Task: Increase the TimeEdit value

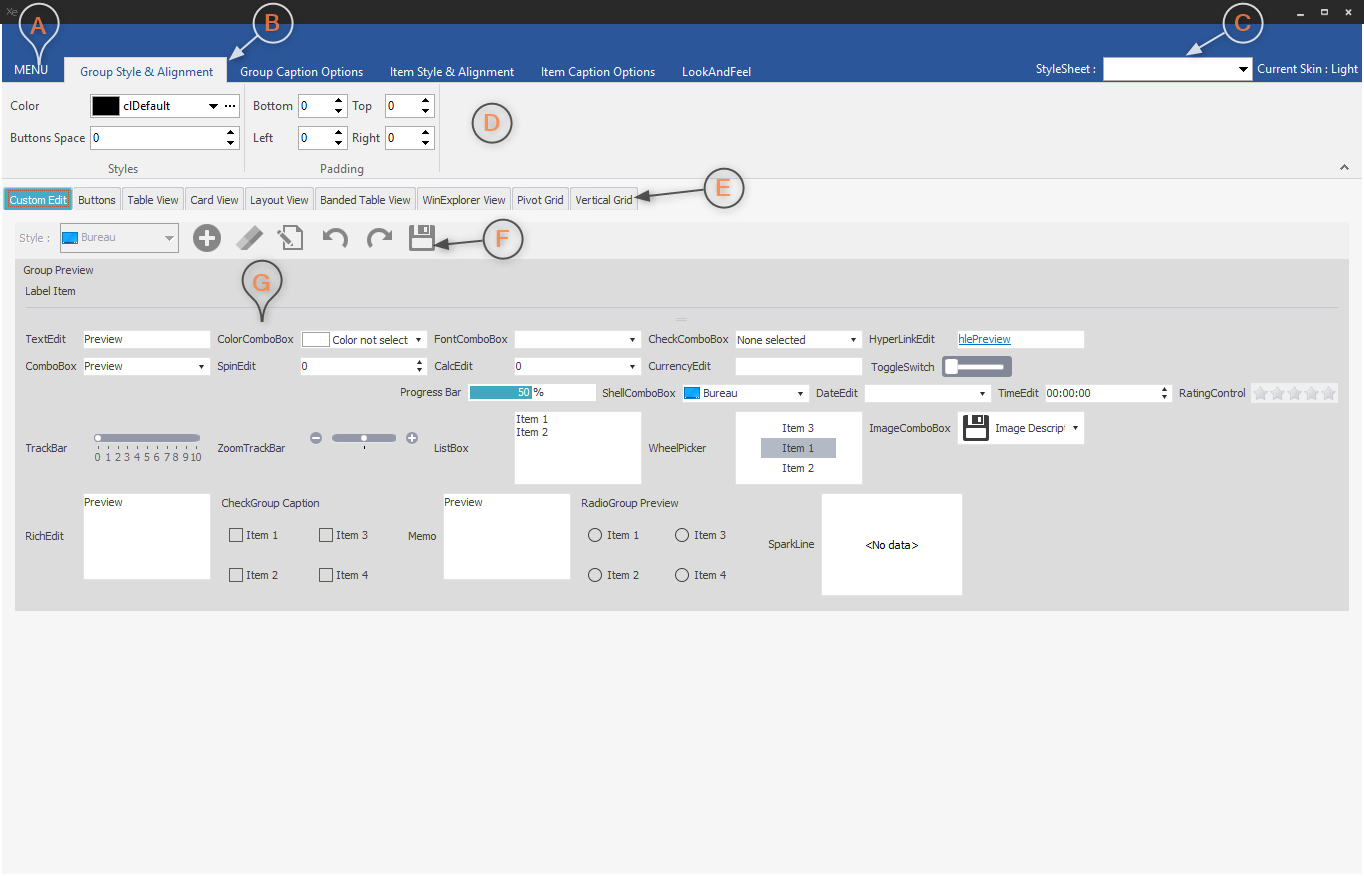Action: click(x=1164, y=390)
